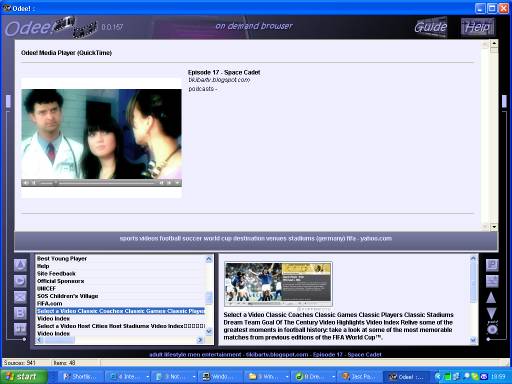Click the list's scroll-up arrow
The height and width of the screenshot is (384, 512).
[x=209, y=259]
